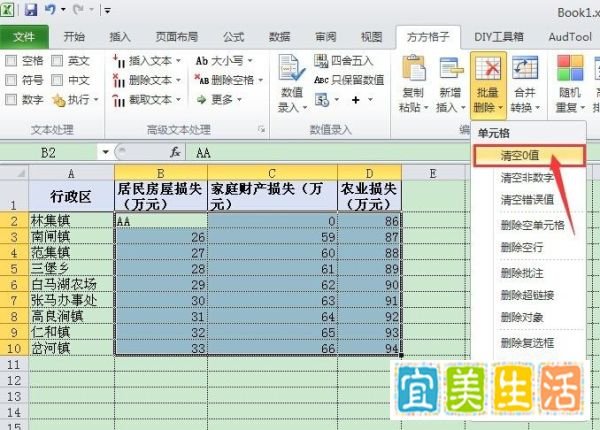Open the 文件 tab
The image size is (600, 430).
coord(24,37)
